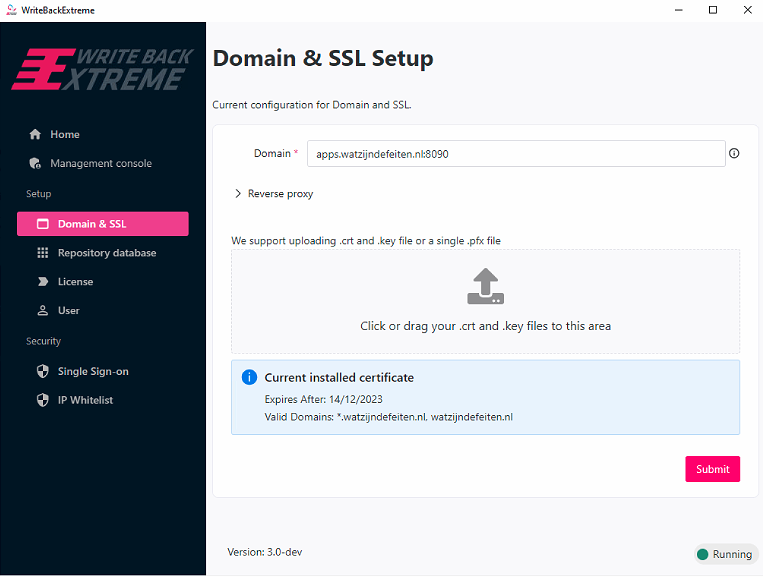The height and width of the screenshot is (577, 763).
Task: Open the Domain & SSL menu item
Action: tap(102, 224)
